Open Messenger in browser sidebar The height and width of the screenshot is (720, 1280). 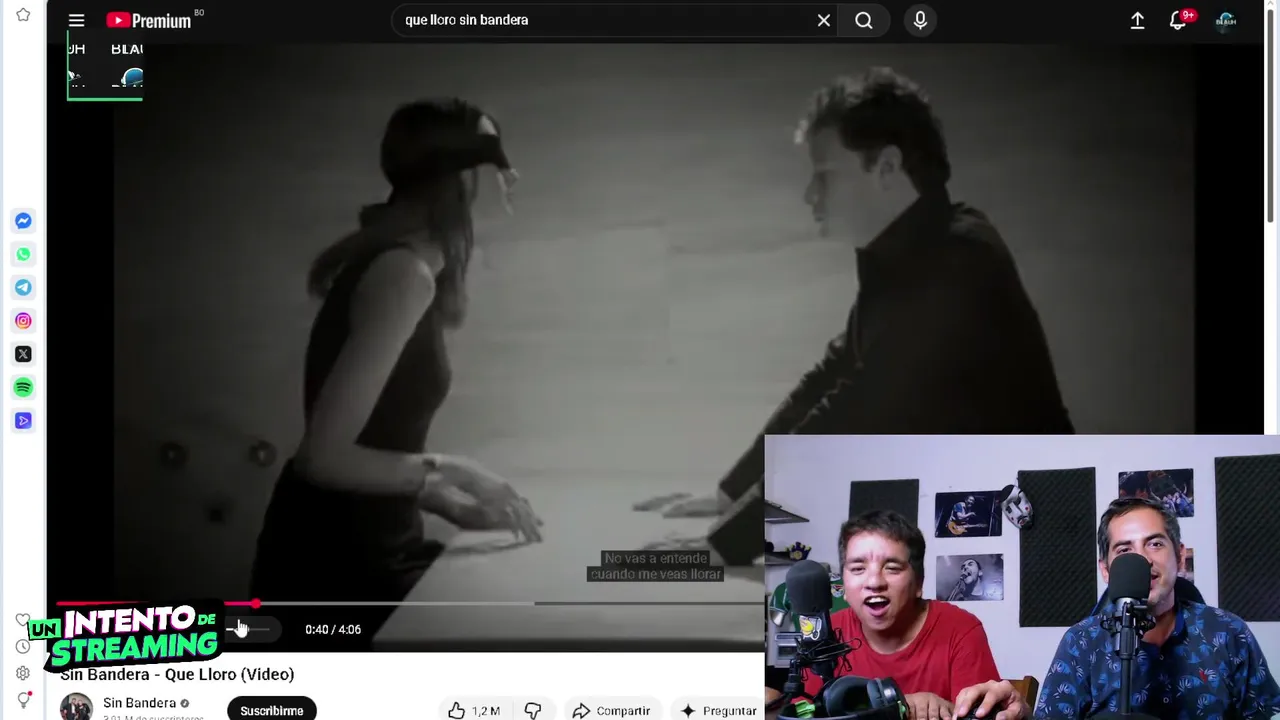click(x=23, y=221)
